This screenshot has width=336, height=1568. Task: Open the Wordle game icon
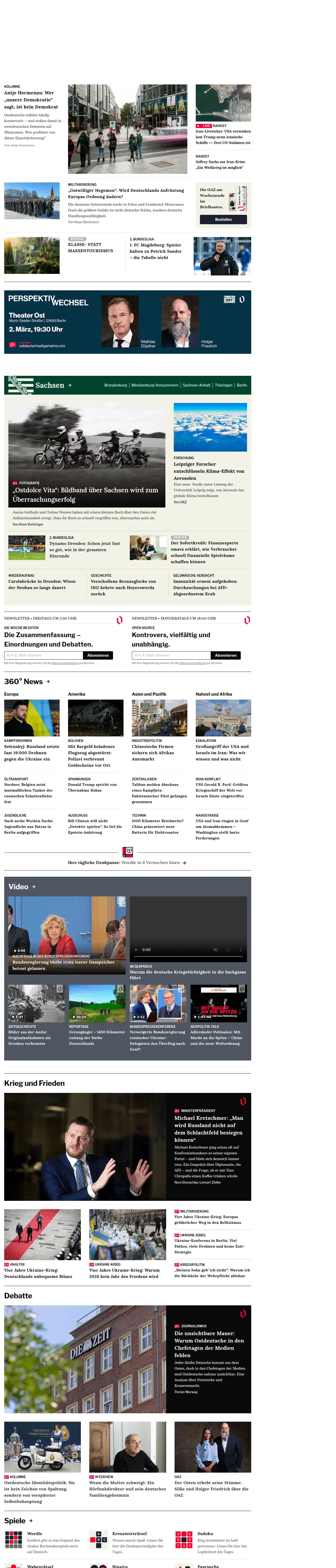pos(13,1540)
